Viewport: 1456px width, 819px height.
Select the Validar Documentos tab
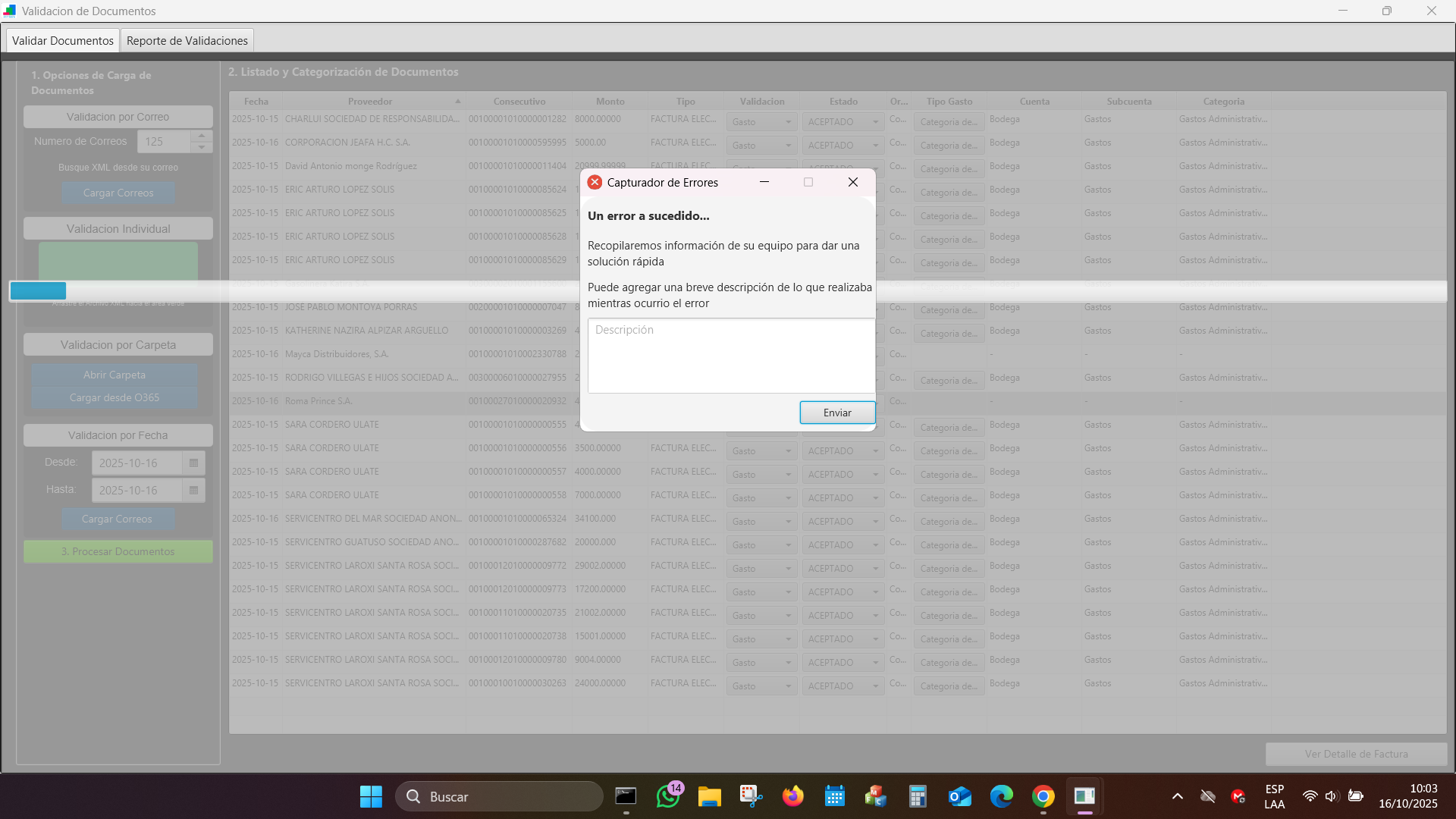[63, 40]
